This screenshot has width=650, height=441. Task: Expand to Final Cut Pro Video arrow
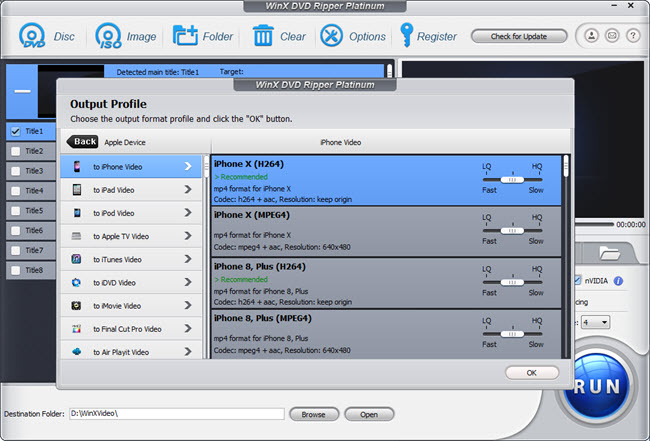click(x=188, y=329)
